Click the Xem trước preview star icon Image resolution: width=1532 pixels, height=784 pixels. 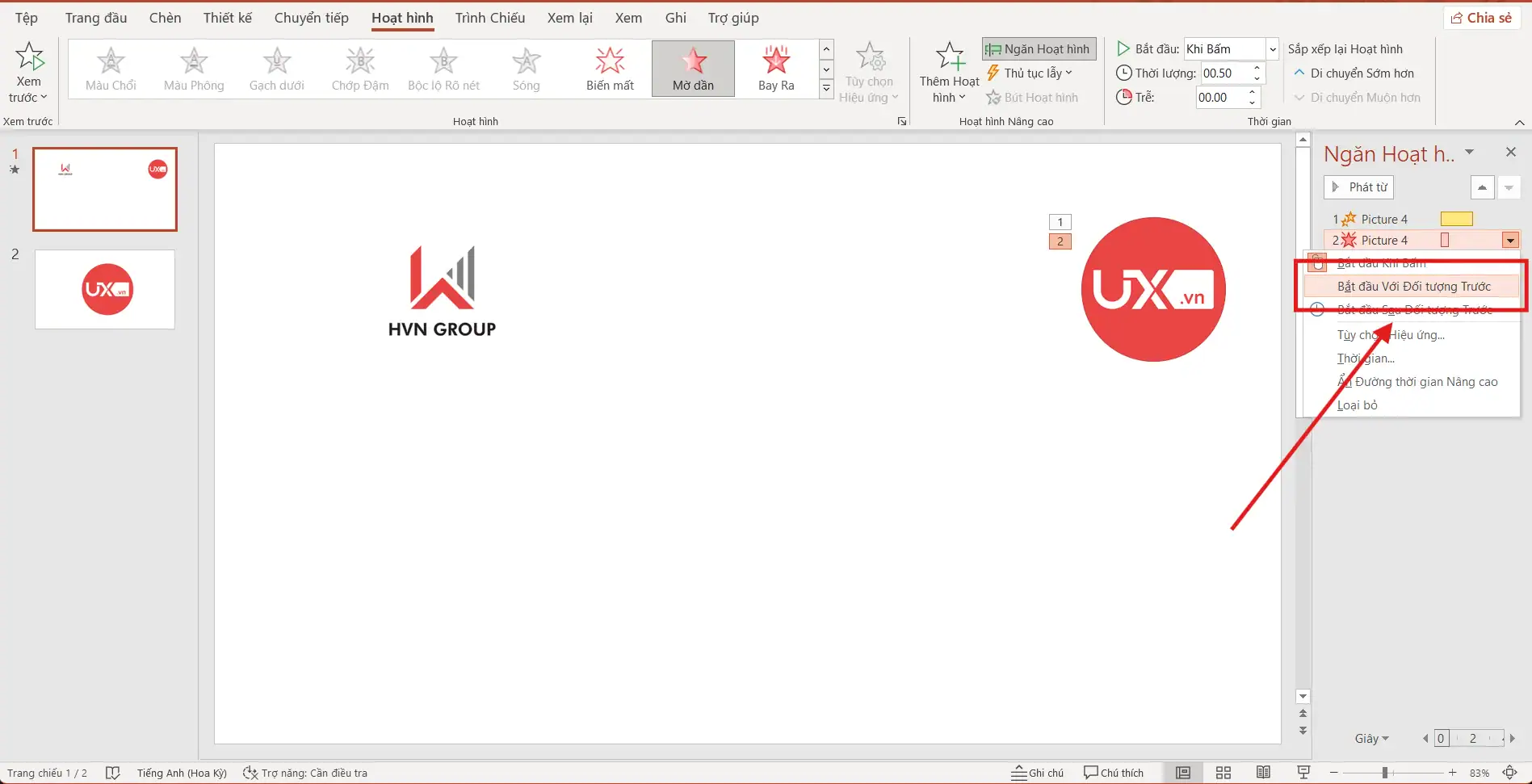coord(30,57)
